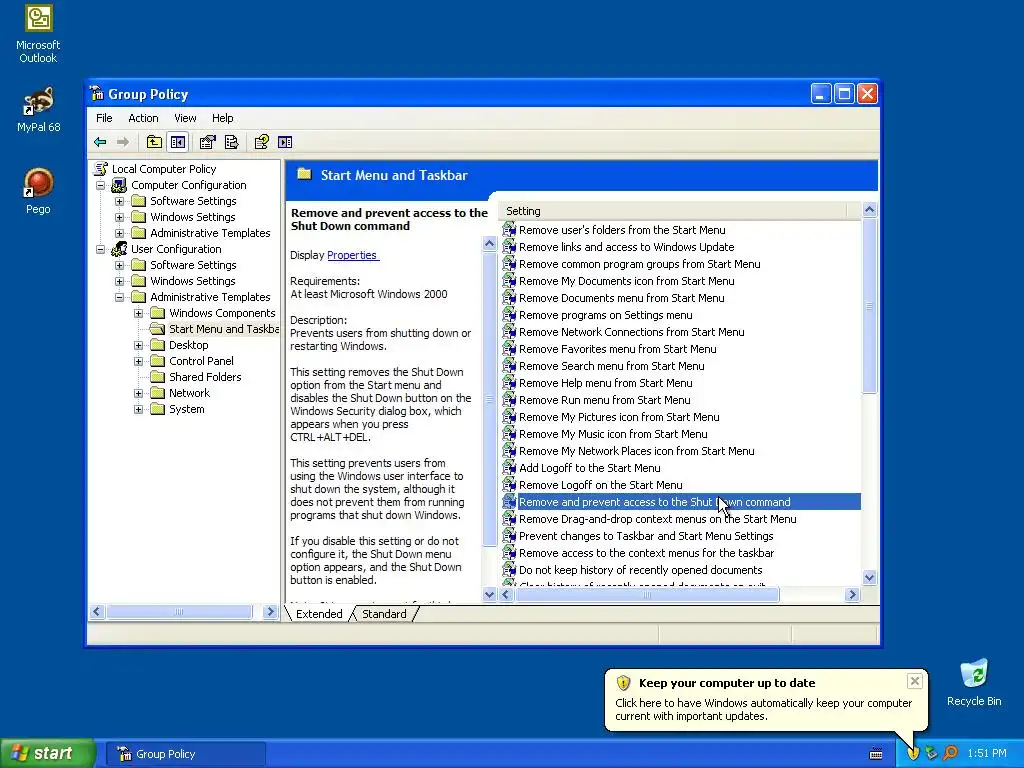Expand Administrative Templates under Computer Configuration

coord(120,233)
